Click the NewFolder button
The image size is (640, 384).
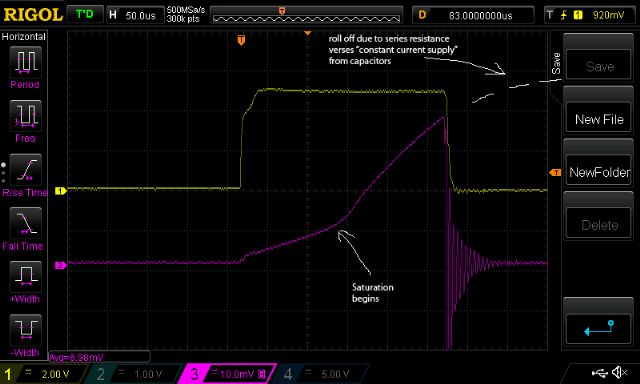point(599,172)
